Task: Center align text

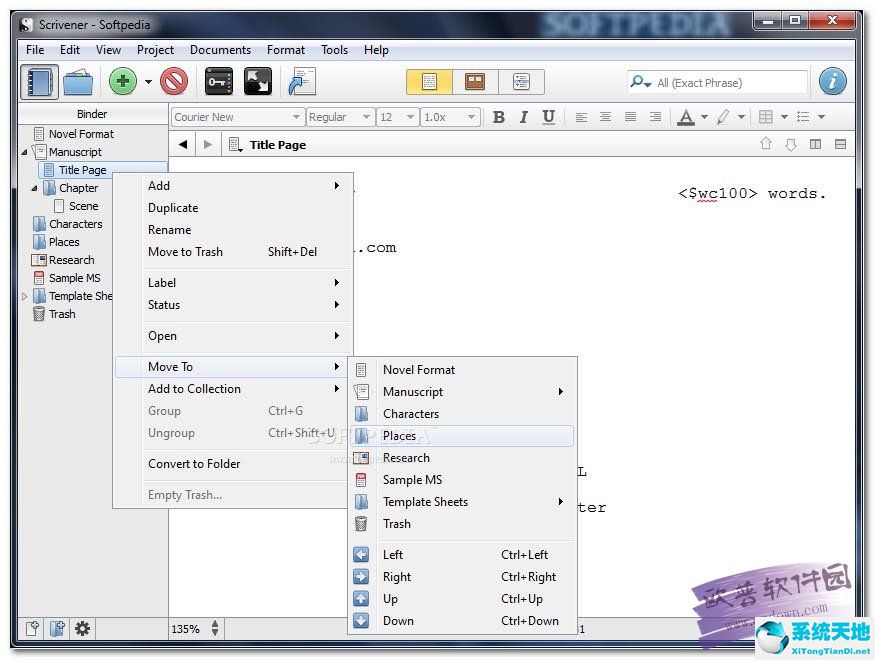Action: (605, 117)
